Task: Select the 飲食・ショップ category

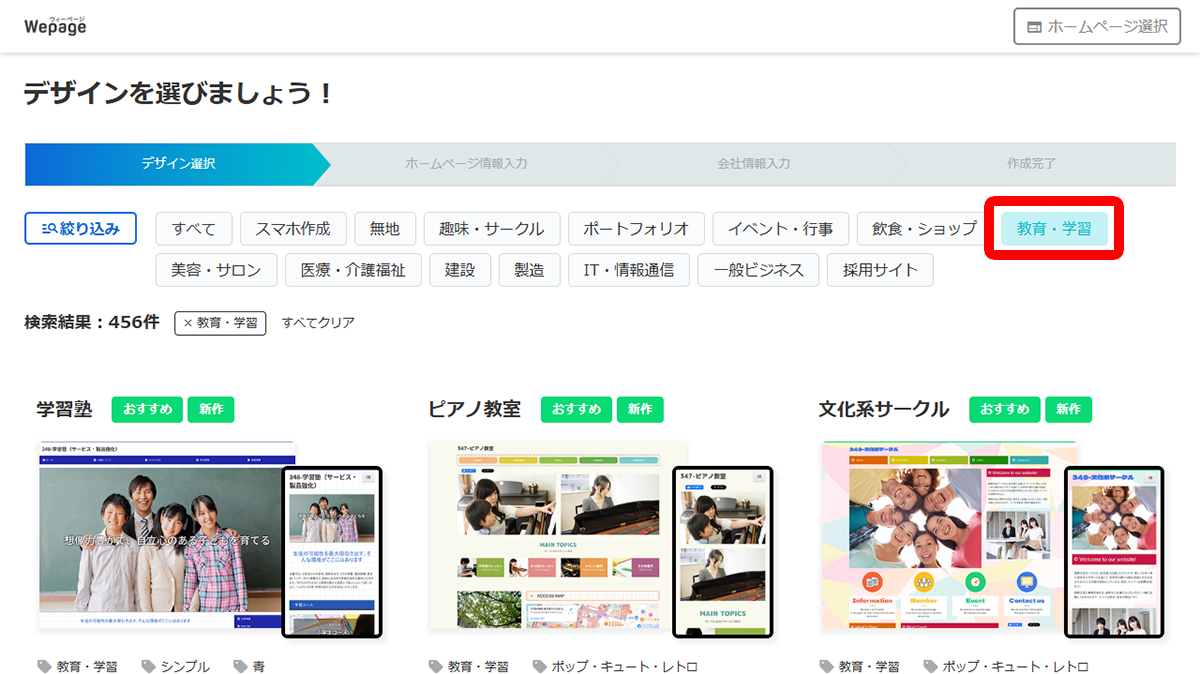Action: coord(923,229)
